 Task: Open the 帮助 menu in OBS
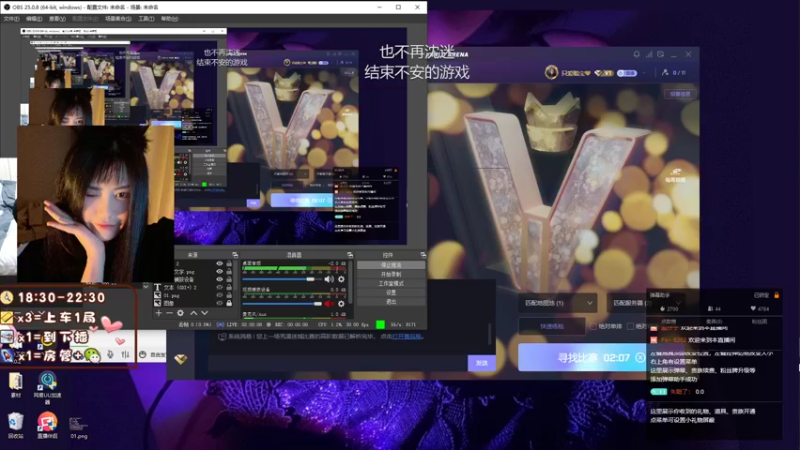point(169,19)
